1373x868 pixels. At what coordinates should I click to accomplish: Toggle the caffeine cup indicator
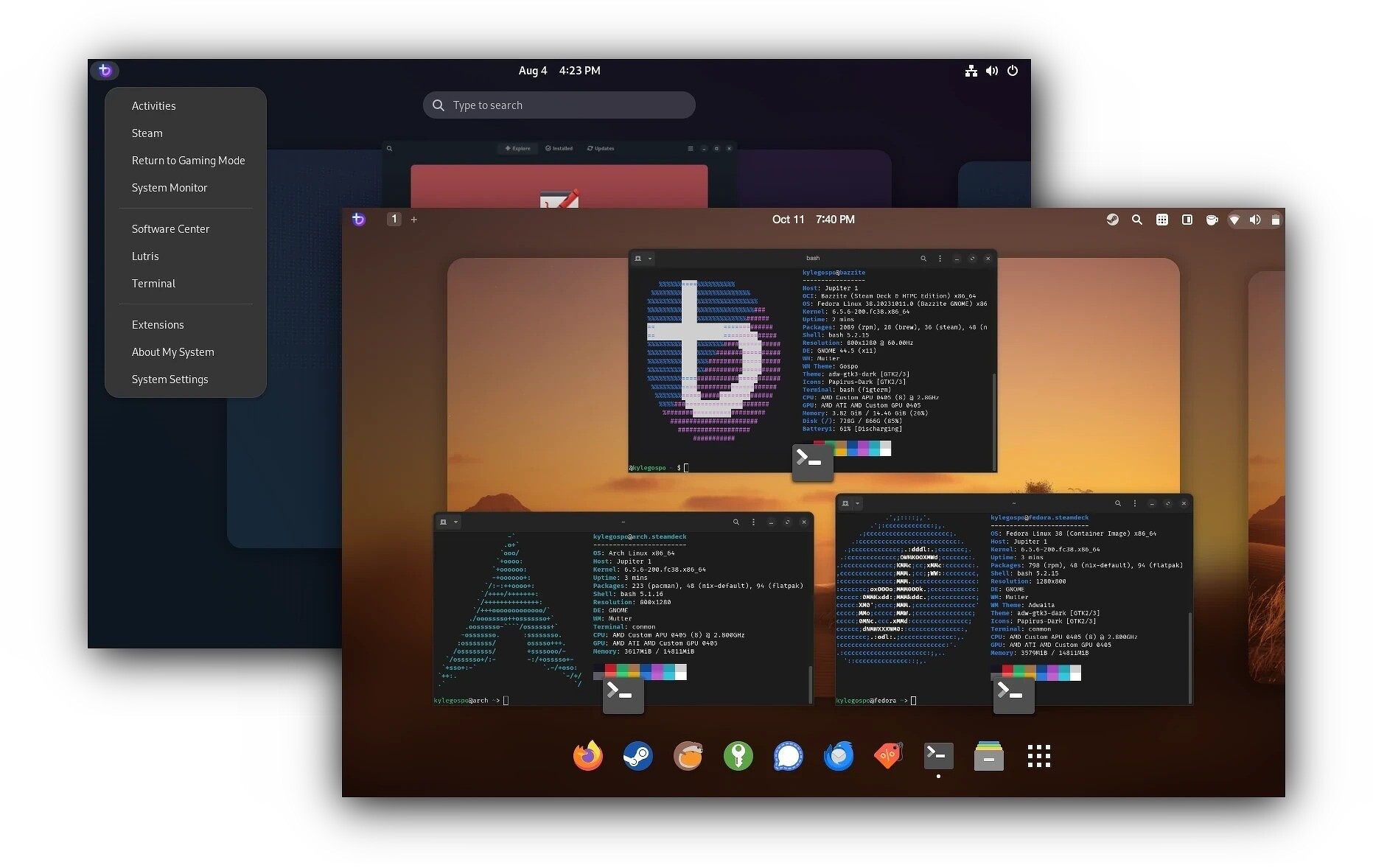click(x=1212, y=220)
